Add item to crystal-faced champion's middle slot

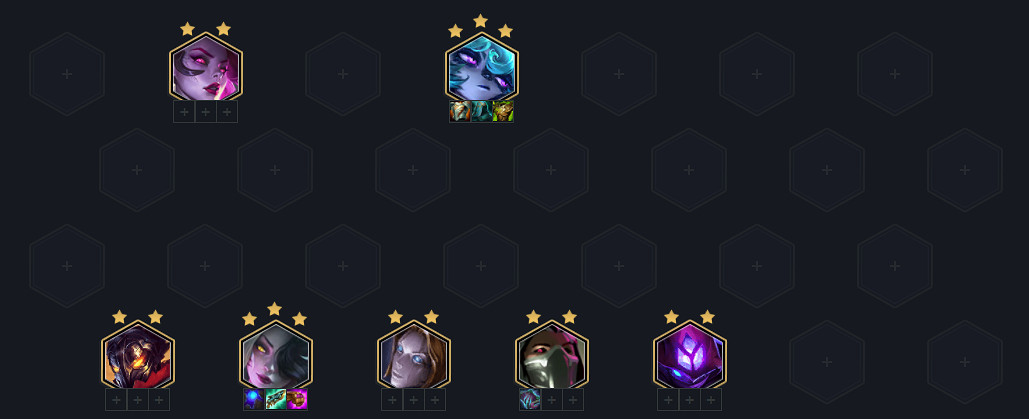tap(690, 399)
